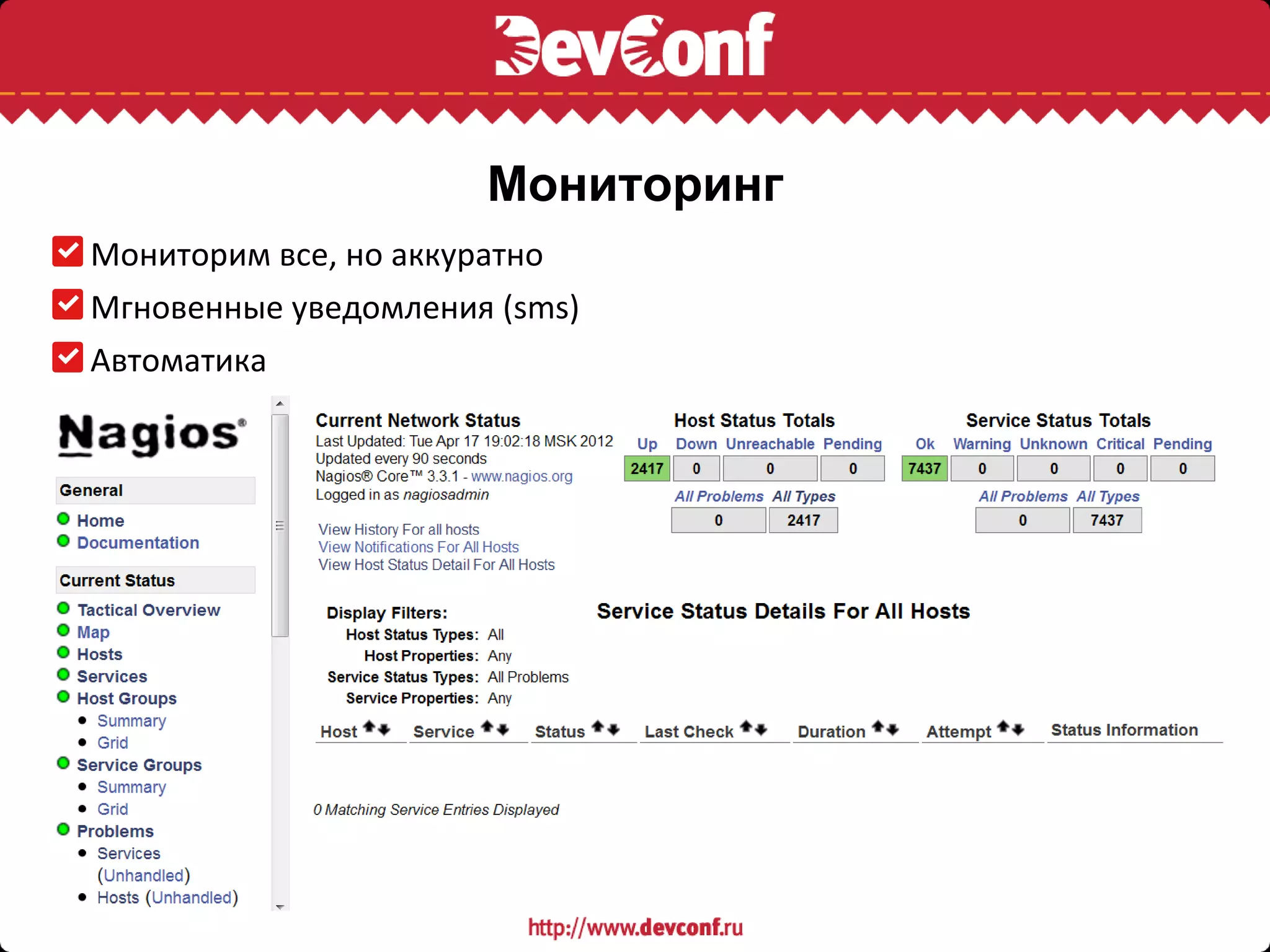This screenshot has height=952, width=1270.
Task: Click the Nagios logo in the sidebar
Action: [153, 435]
